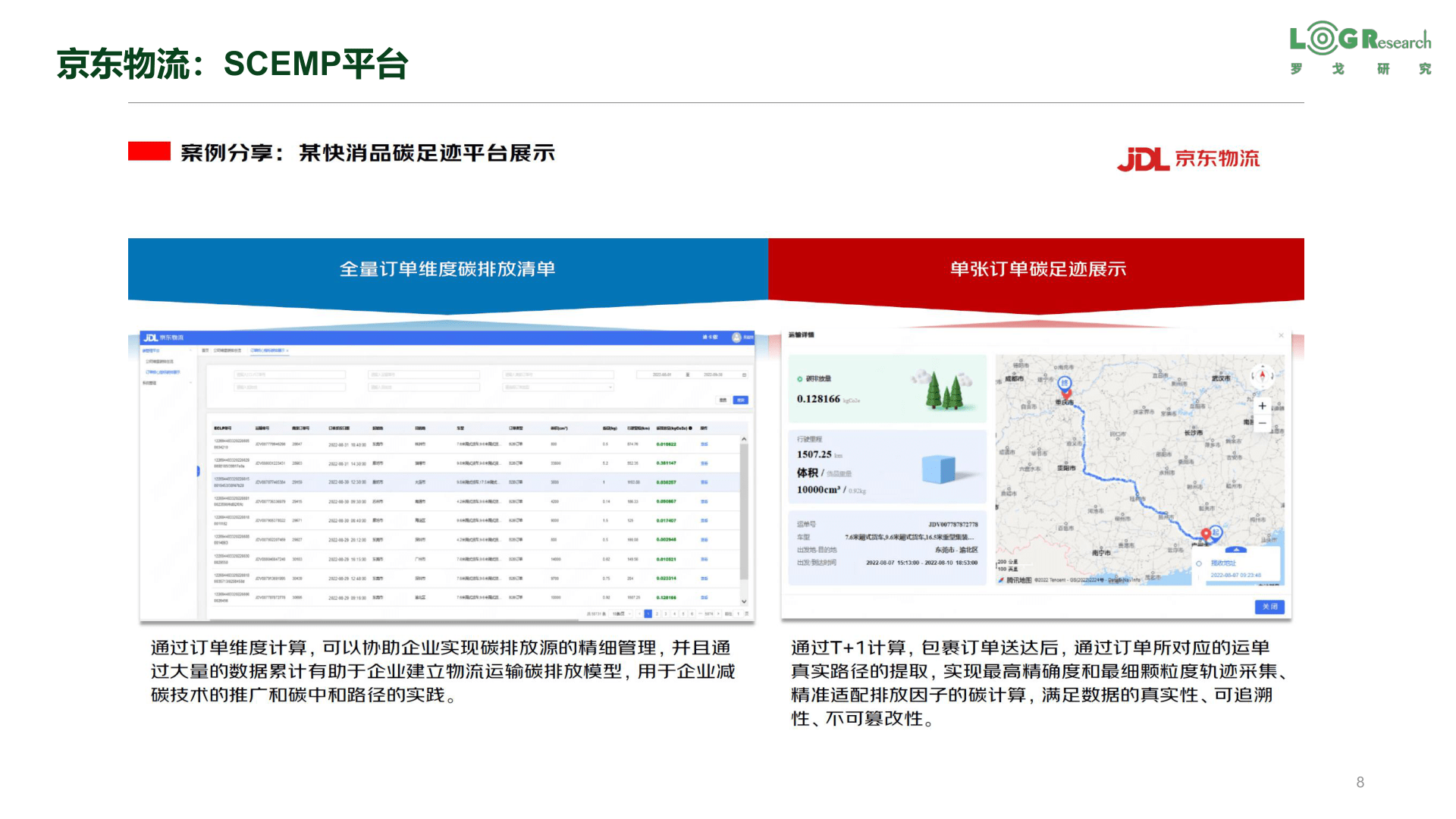Open the highlighted blue submenu item in the sidebar
This screenshot has height=819, width=1456.
pyautogui.click(x=163, y=372)
